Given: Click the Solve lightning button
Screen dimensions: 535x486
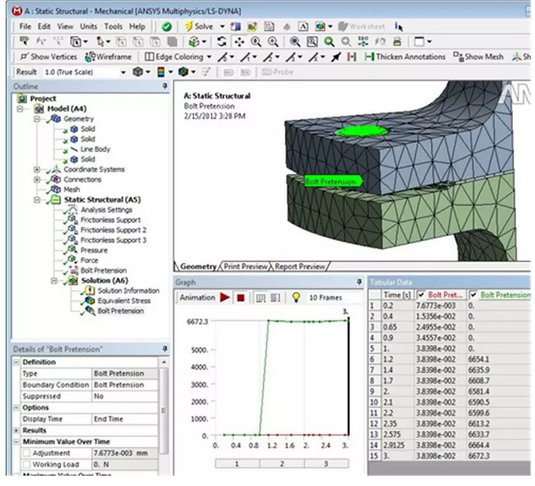Looking at the screenshot, I should (199, 26).
